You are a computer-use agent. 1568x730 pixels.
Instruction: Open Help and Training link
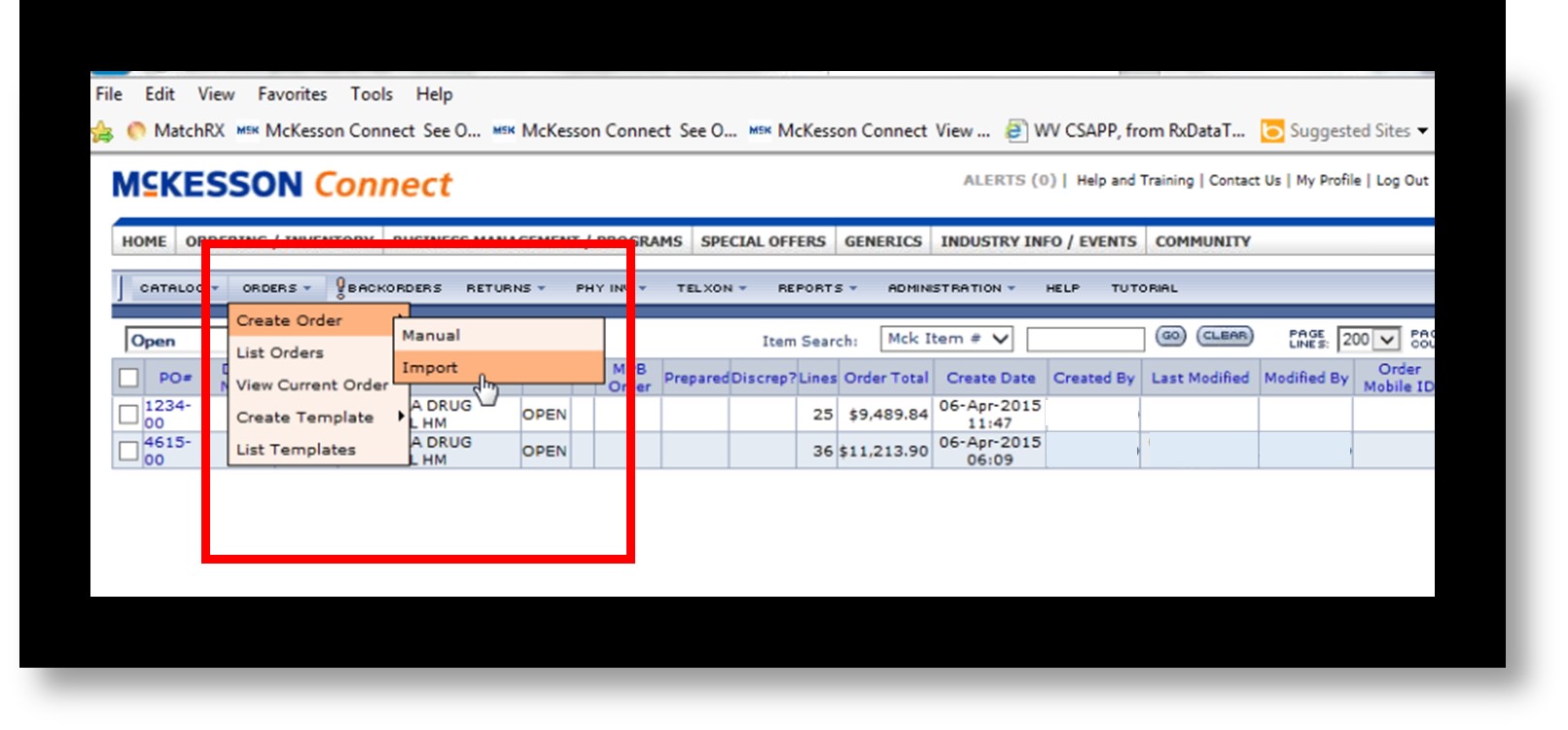click(1135, 180)
